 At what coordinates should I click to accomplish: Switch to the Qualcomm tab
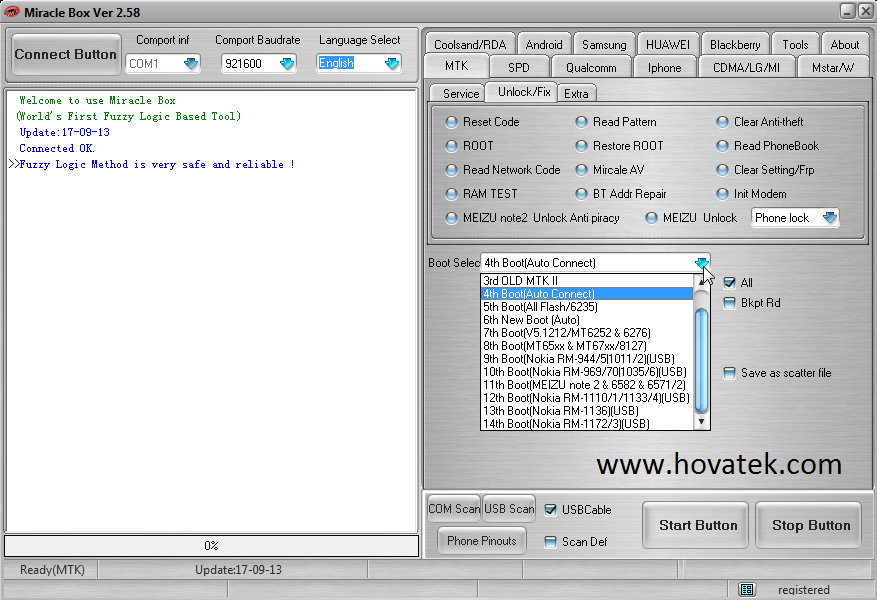(591, 68)
